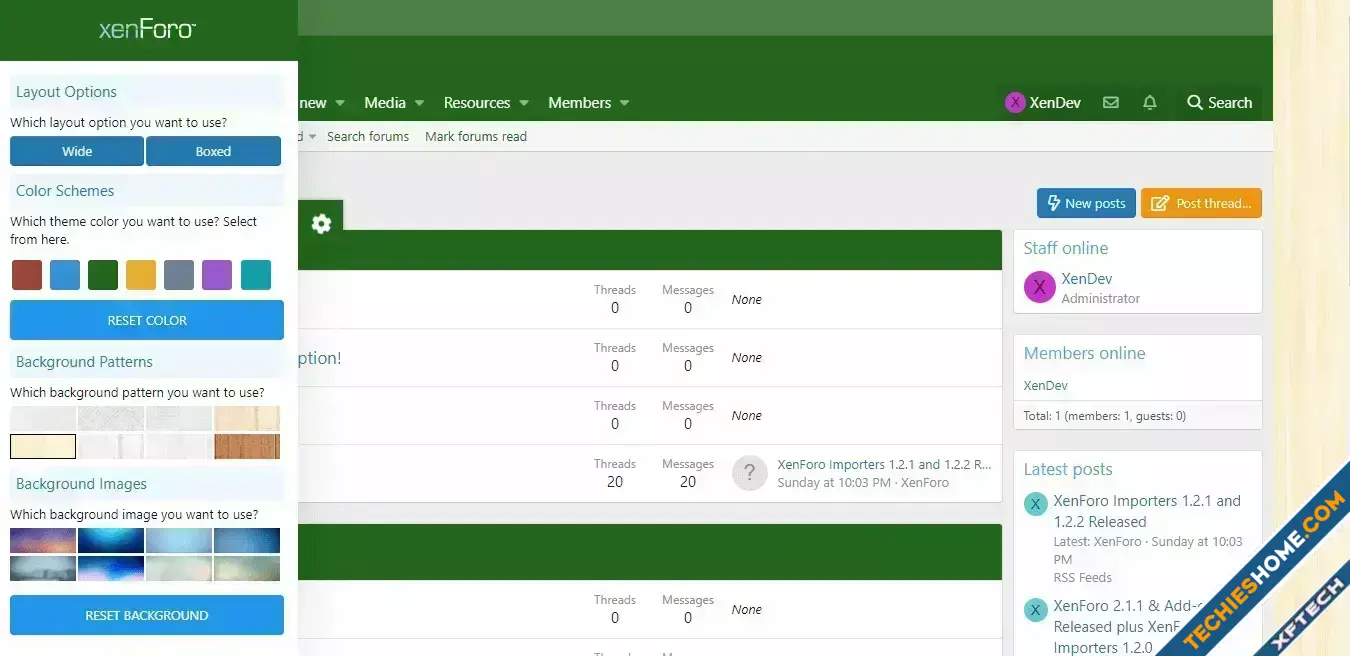The width and height of the screenshot is (1350, 656).
Task: Open the inbox envelope icon
Action: 1110,103
